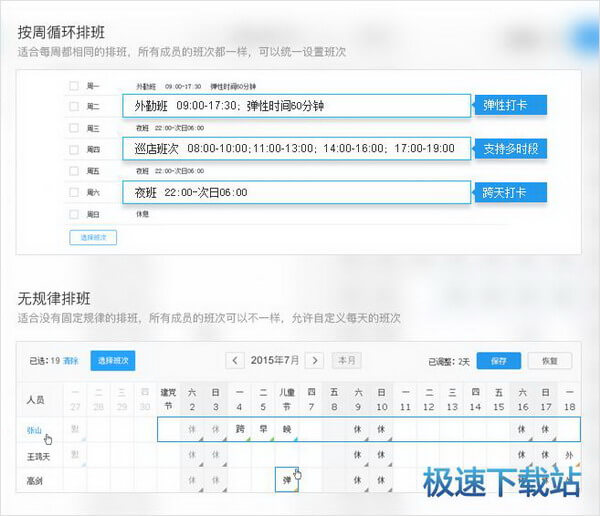Check the 周一 Monday checkbox

[74, 86]
